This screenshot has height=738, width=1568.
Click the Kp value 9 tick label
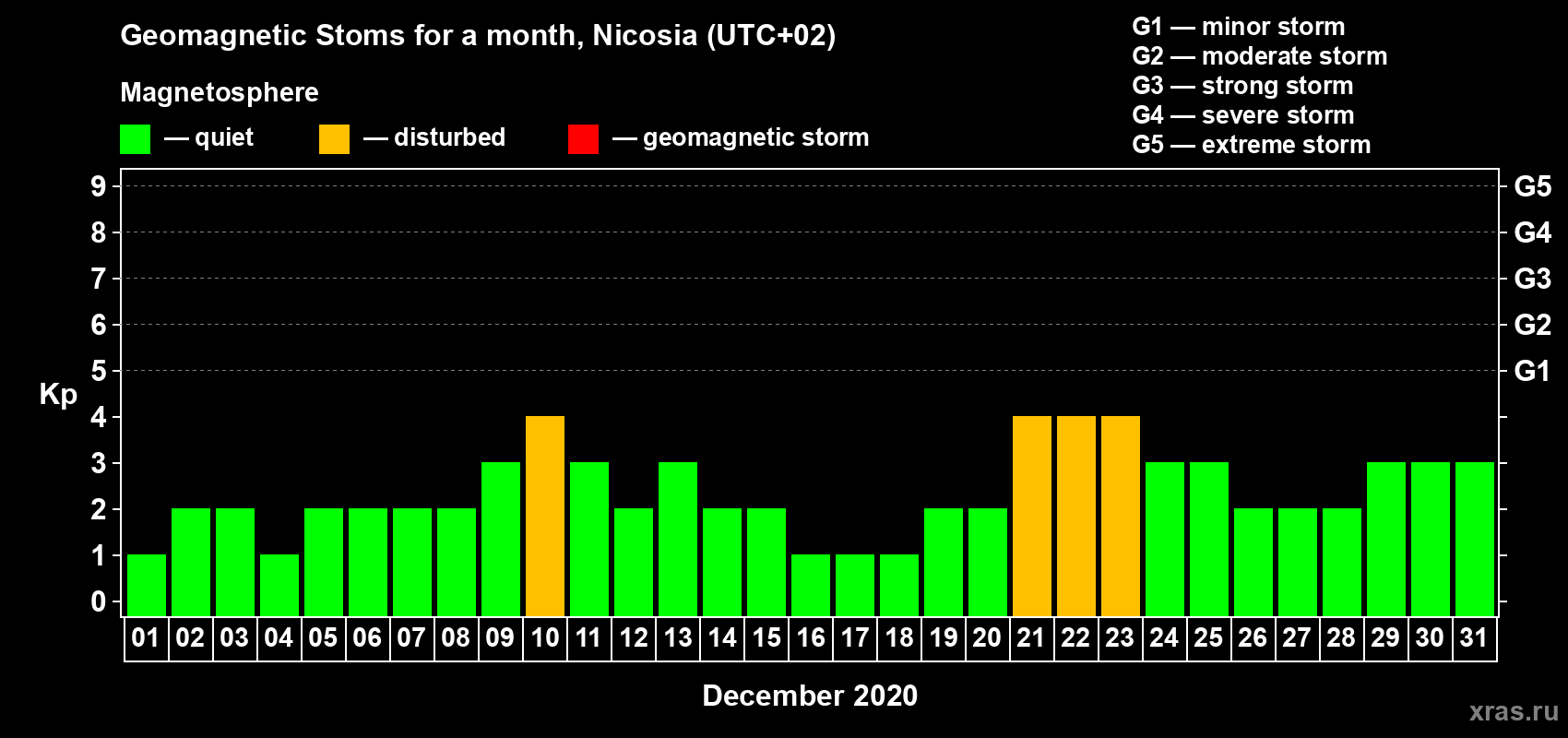tap(99, 186)
